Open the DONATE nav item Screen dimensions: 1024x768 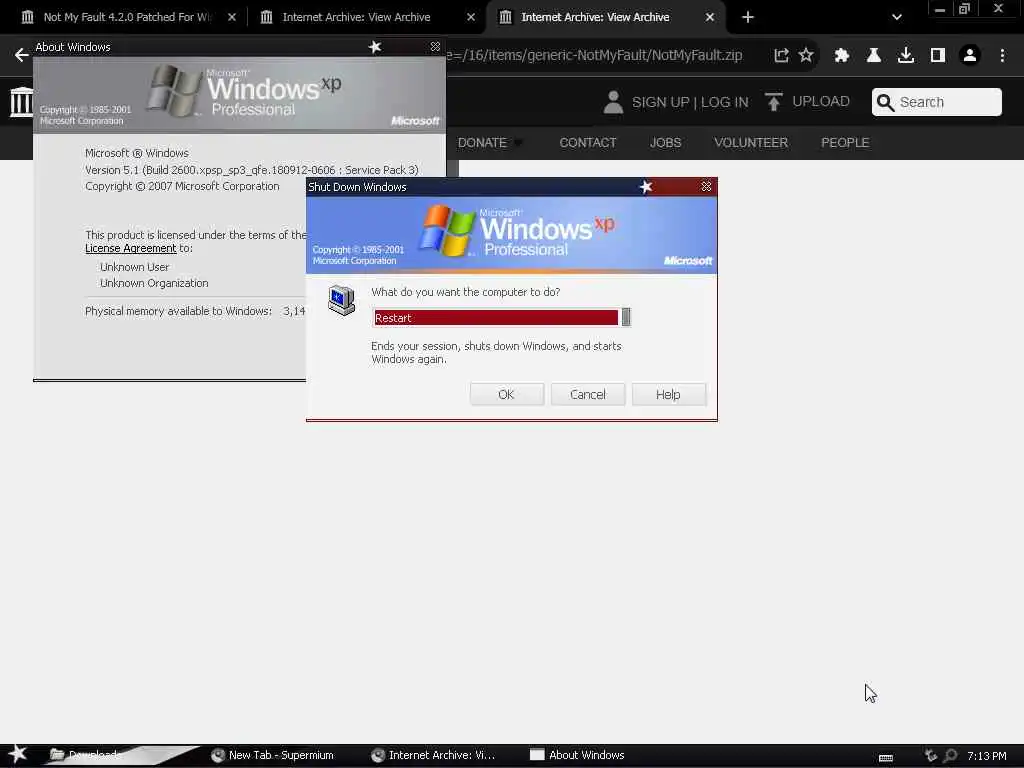[x=483, y=142]
